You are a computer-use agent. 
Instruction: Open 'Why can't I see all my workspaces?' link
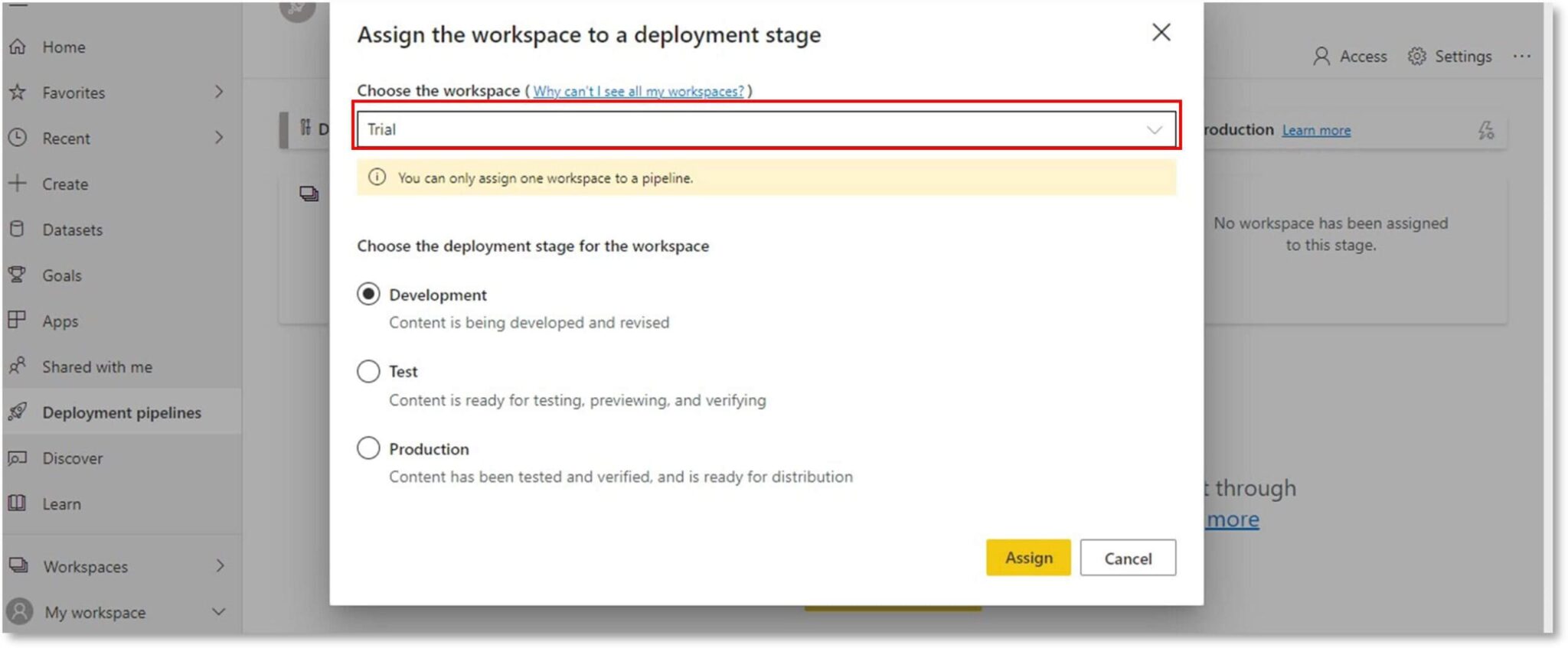pyautogui.click(x=639, y=91)
